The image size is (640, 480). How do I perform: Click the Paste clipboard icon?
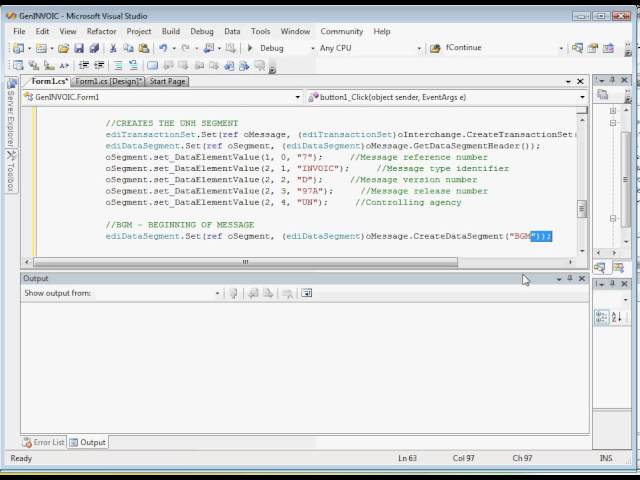pyautogui.click(x=144, y=48)
